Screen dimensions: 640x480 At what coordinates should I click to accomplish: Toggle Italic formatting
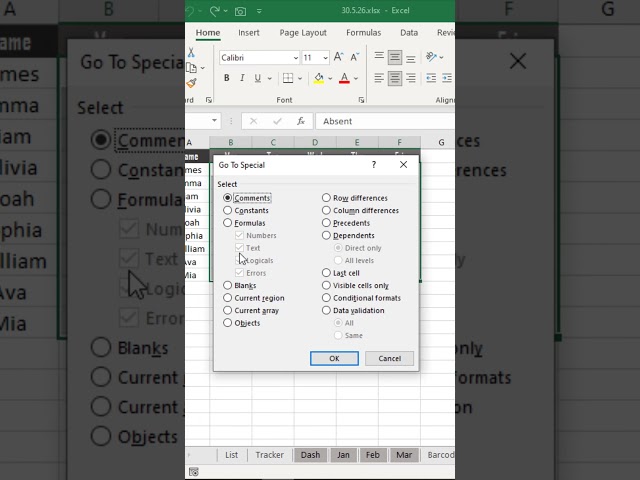pos(242,78)
